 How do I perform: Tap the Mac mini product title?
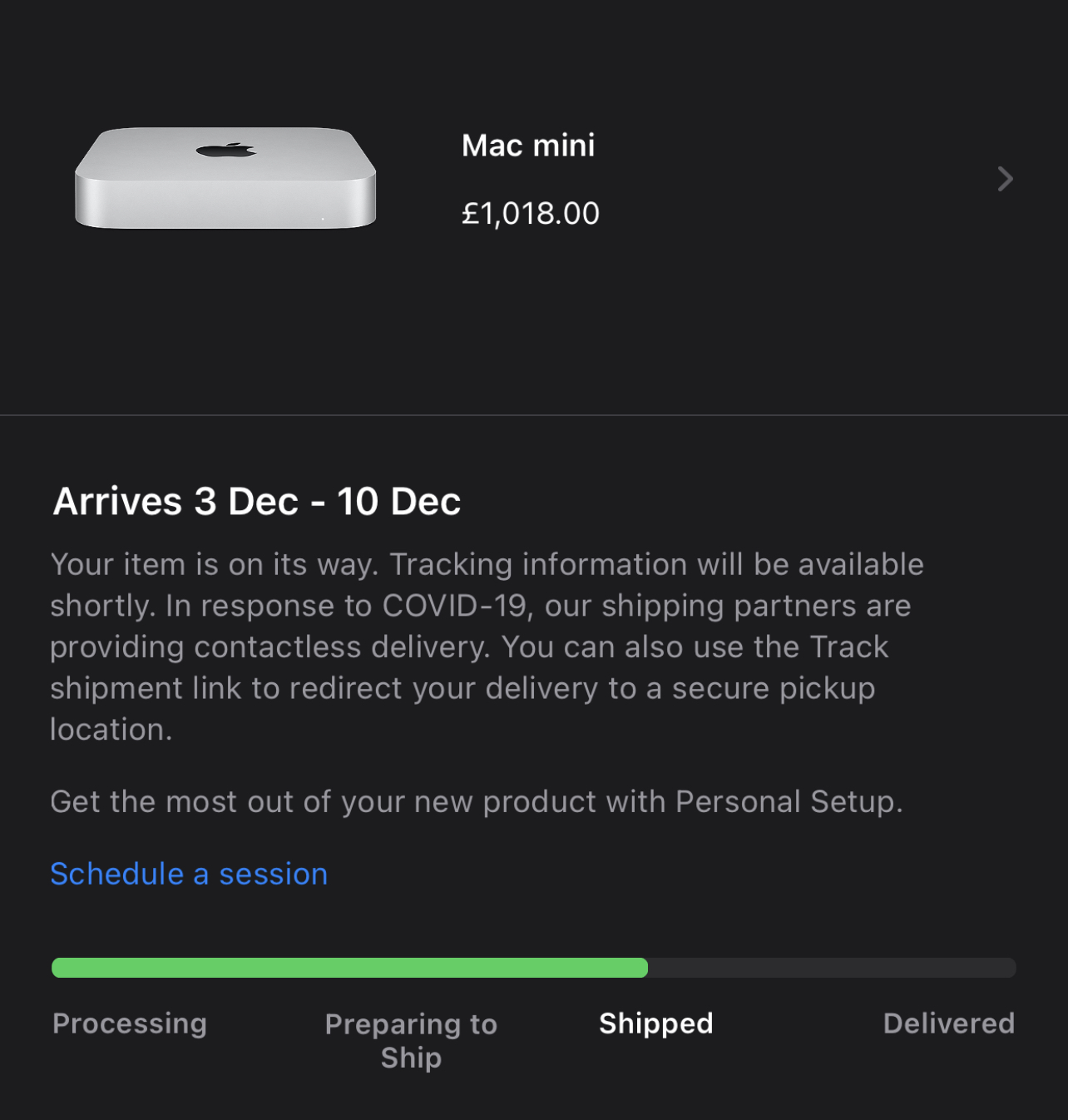pos(528,146)
